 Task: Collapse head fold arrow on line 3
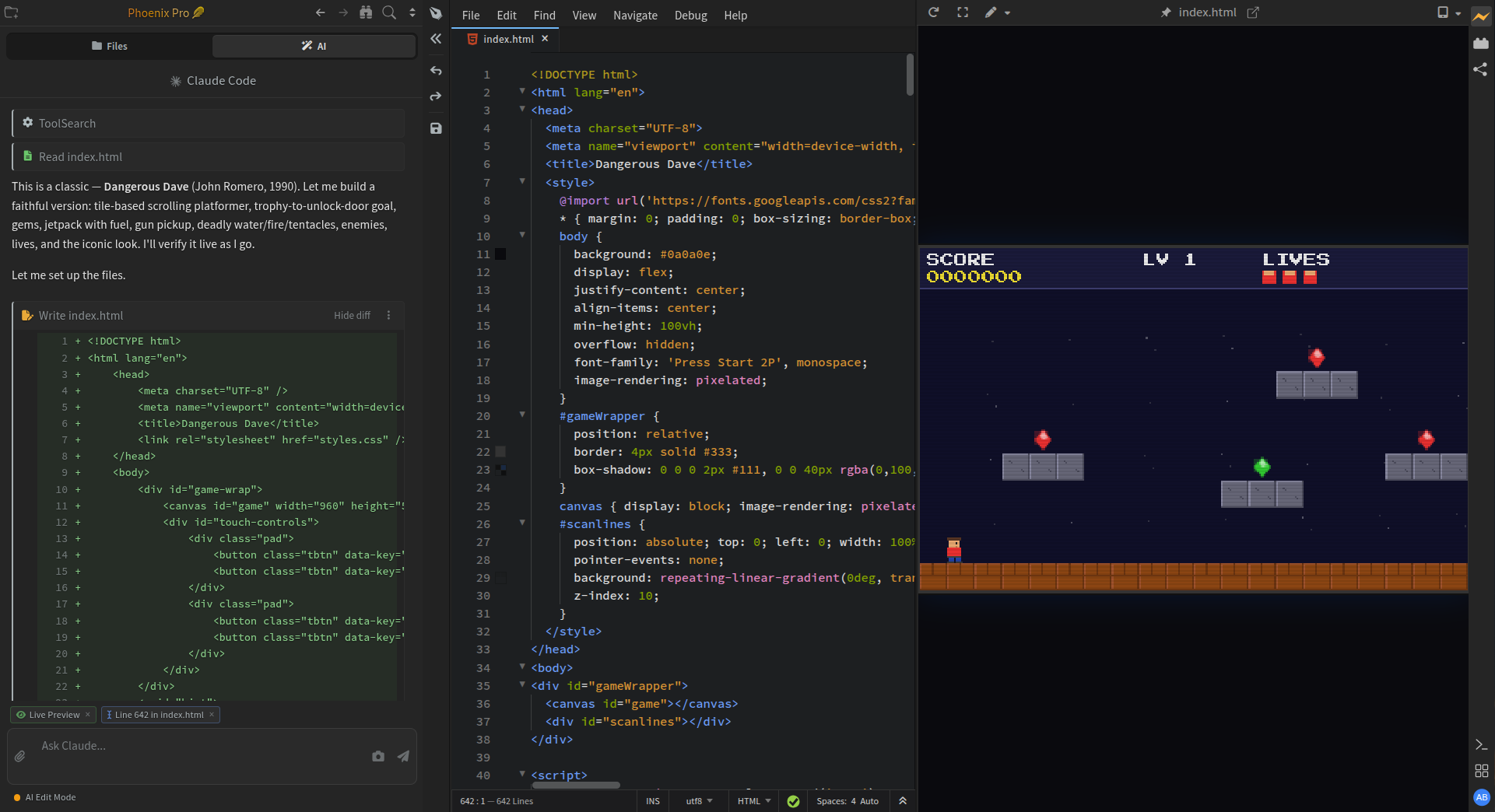pos(522,109)
